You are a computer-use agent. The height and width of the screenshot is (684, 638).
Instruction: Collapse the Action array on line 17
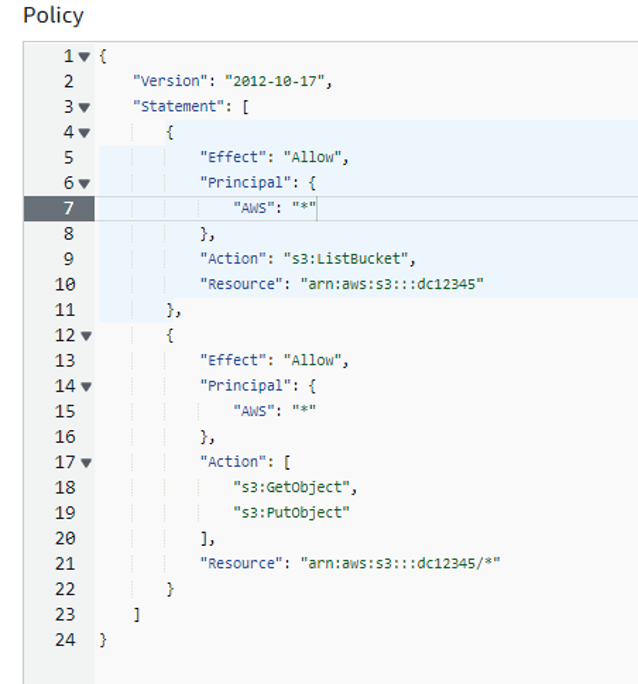pos(86,463)
